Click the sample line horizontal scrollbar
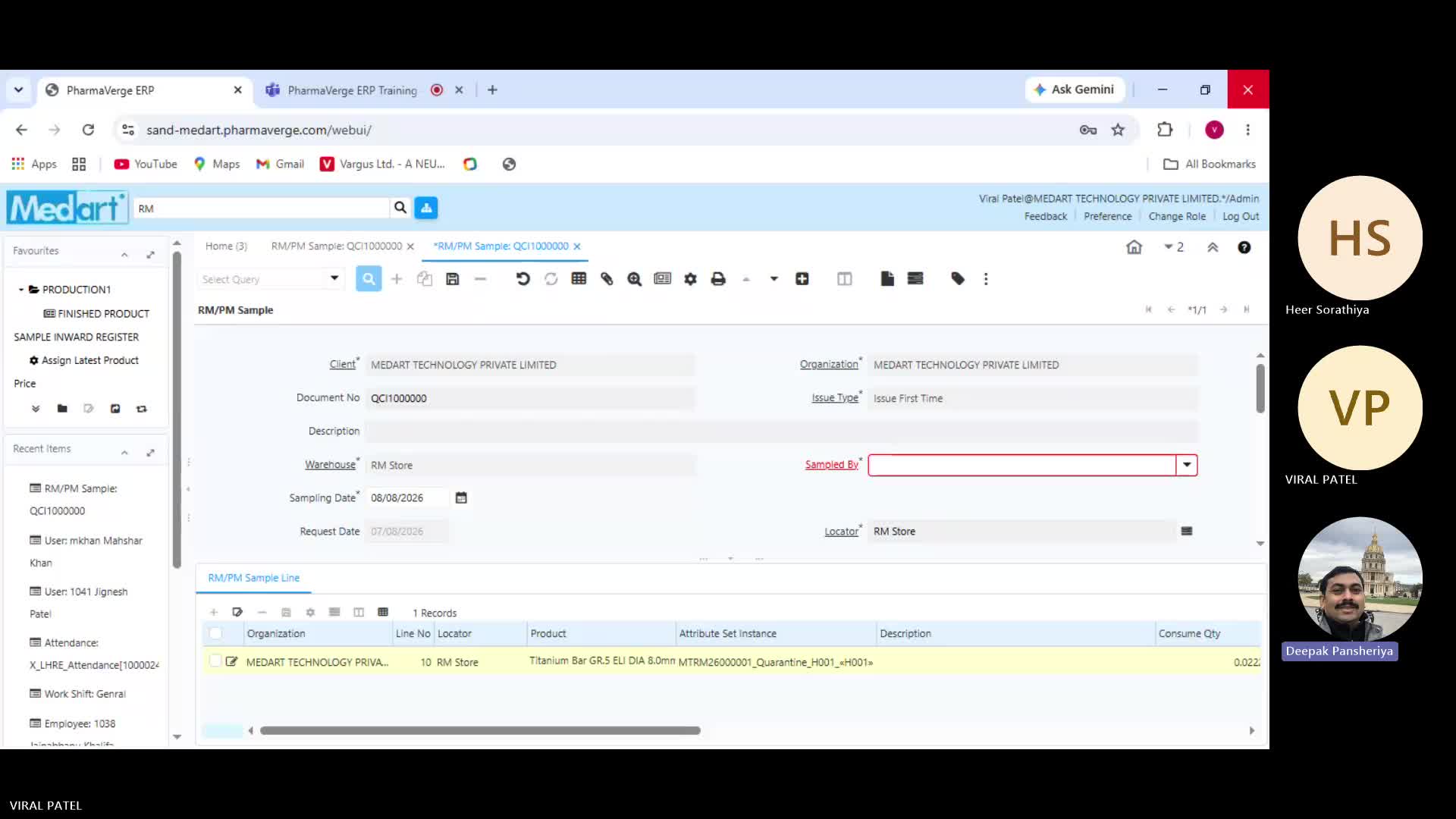The height and width of the screenshot is (819, 1456). (480, 730)
